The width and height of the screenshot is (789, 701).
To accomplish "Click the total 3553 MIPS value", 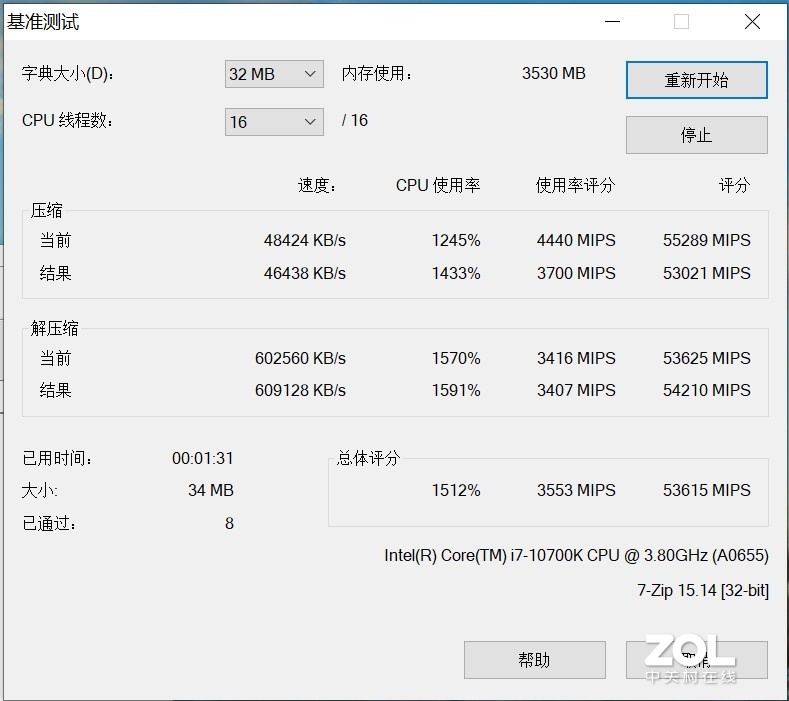I will click(x=576, y=490).
